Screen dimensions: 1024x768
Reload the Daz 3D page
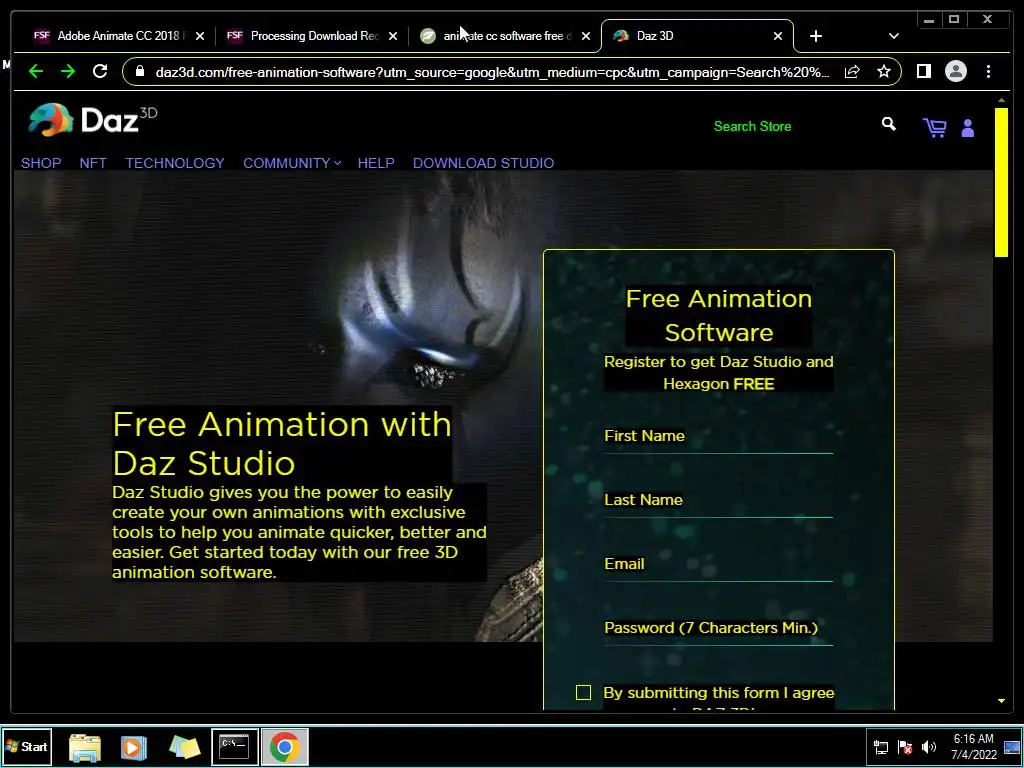point(100,71)
